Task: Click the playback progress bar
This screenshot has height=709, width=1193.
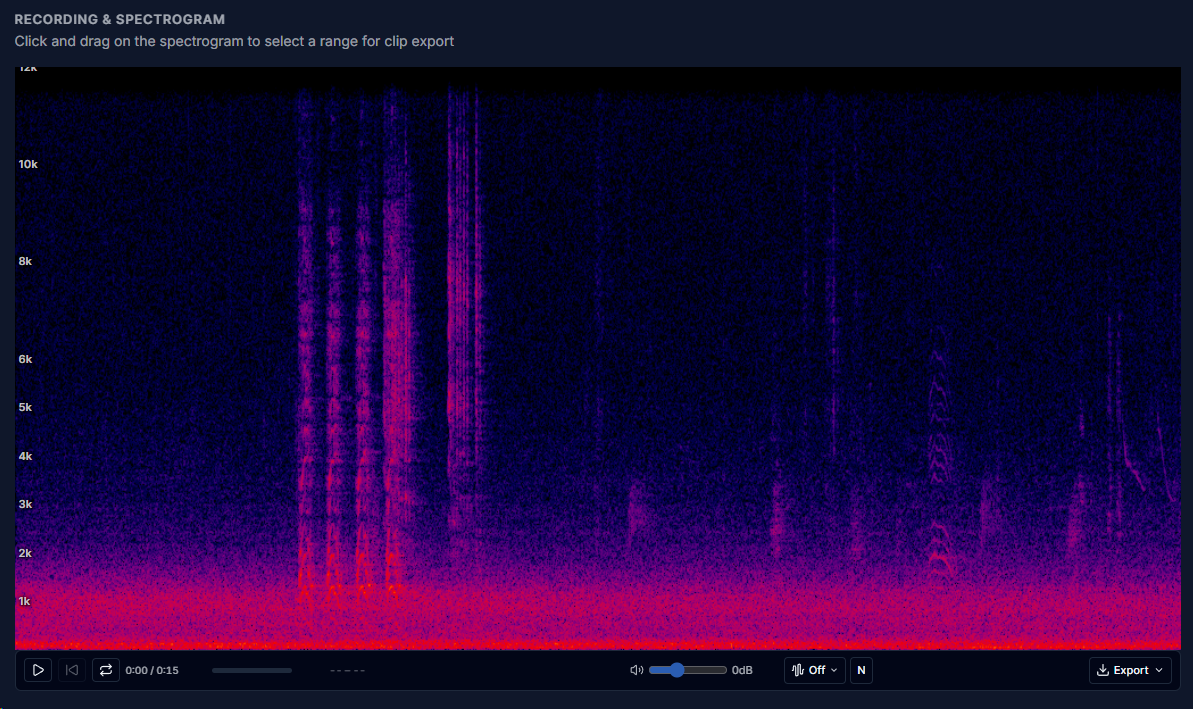Action: pos(252,670)
